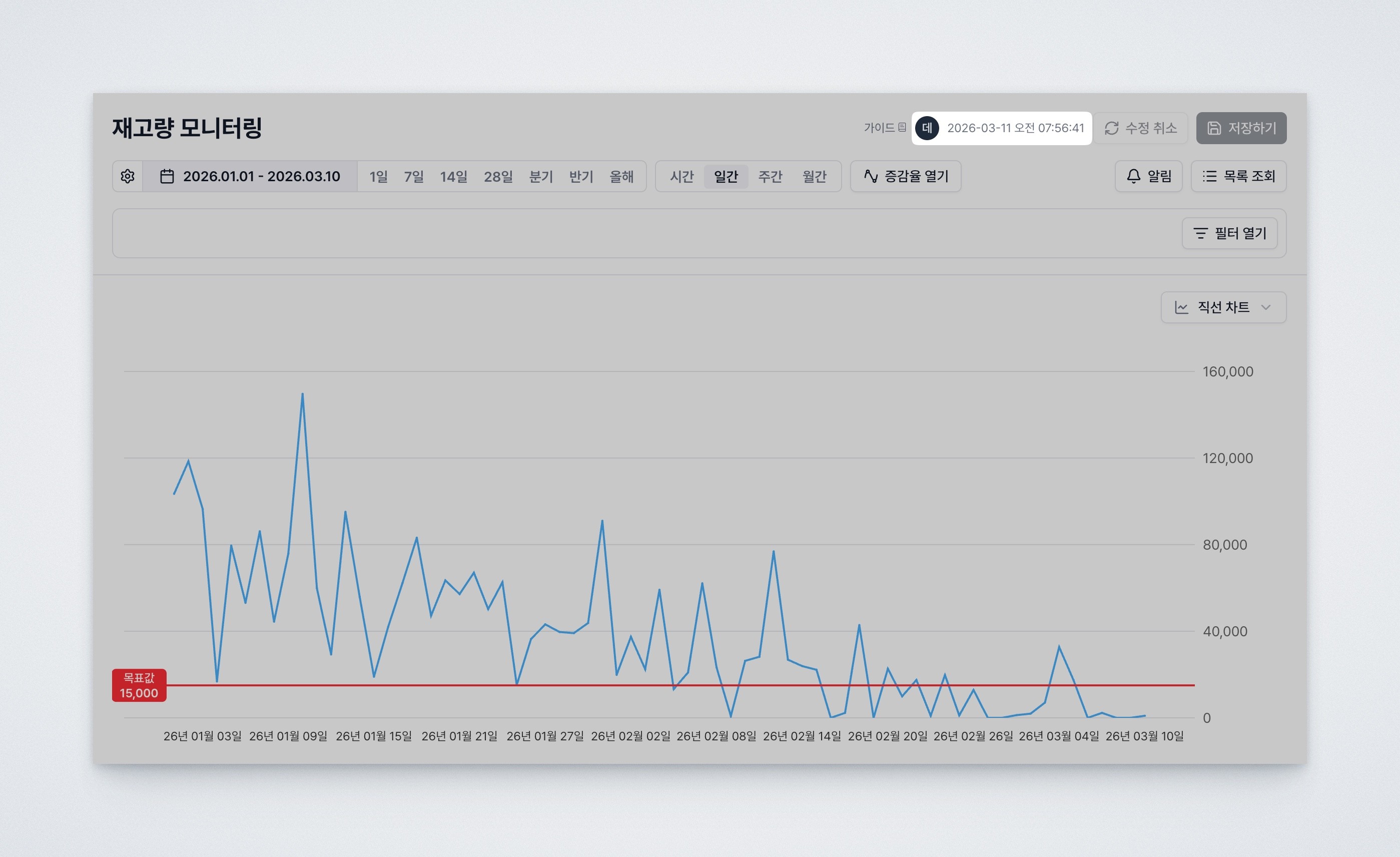Click the guide document icon
This screenshot has width=1400, height=857.
tap(902, 127)
